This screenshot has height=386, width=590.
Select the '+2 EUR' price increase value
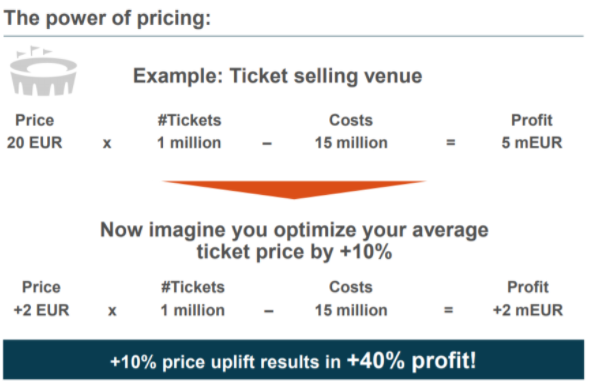(x=41, y=310)
